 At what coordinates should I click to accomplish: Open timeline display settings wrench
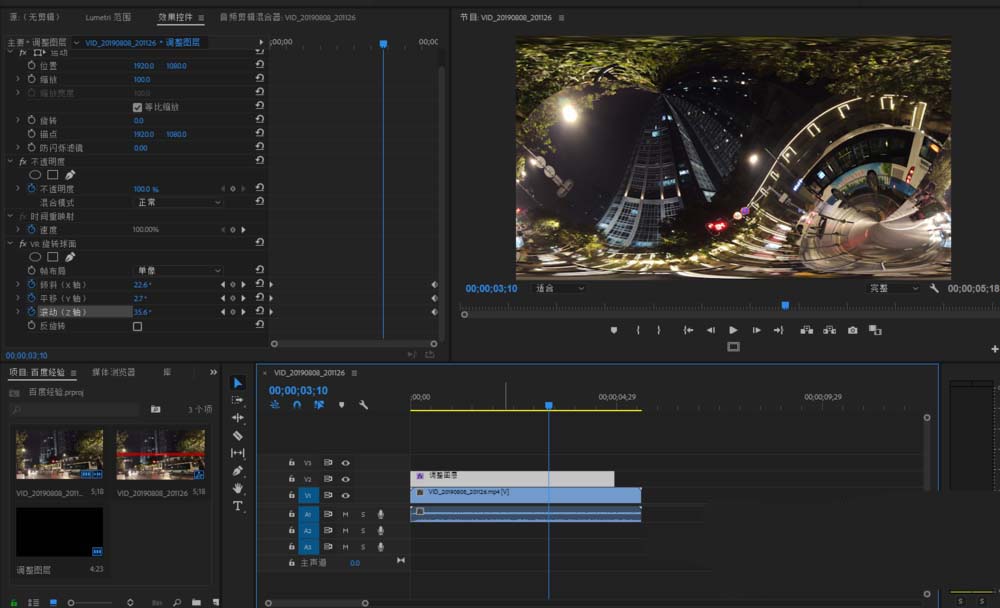click(363, 405)
